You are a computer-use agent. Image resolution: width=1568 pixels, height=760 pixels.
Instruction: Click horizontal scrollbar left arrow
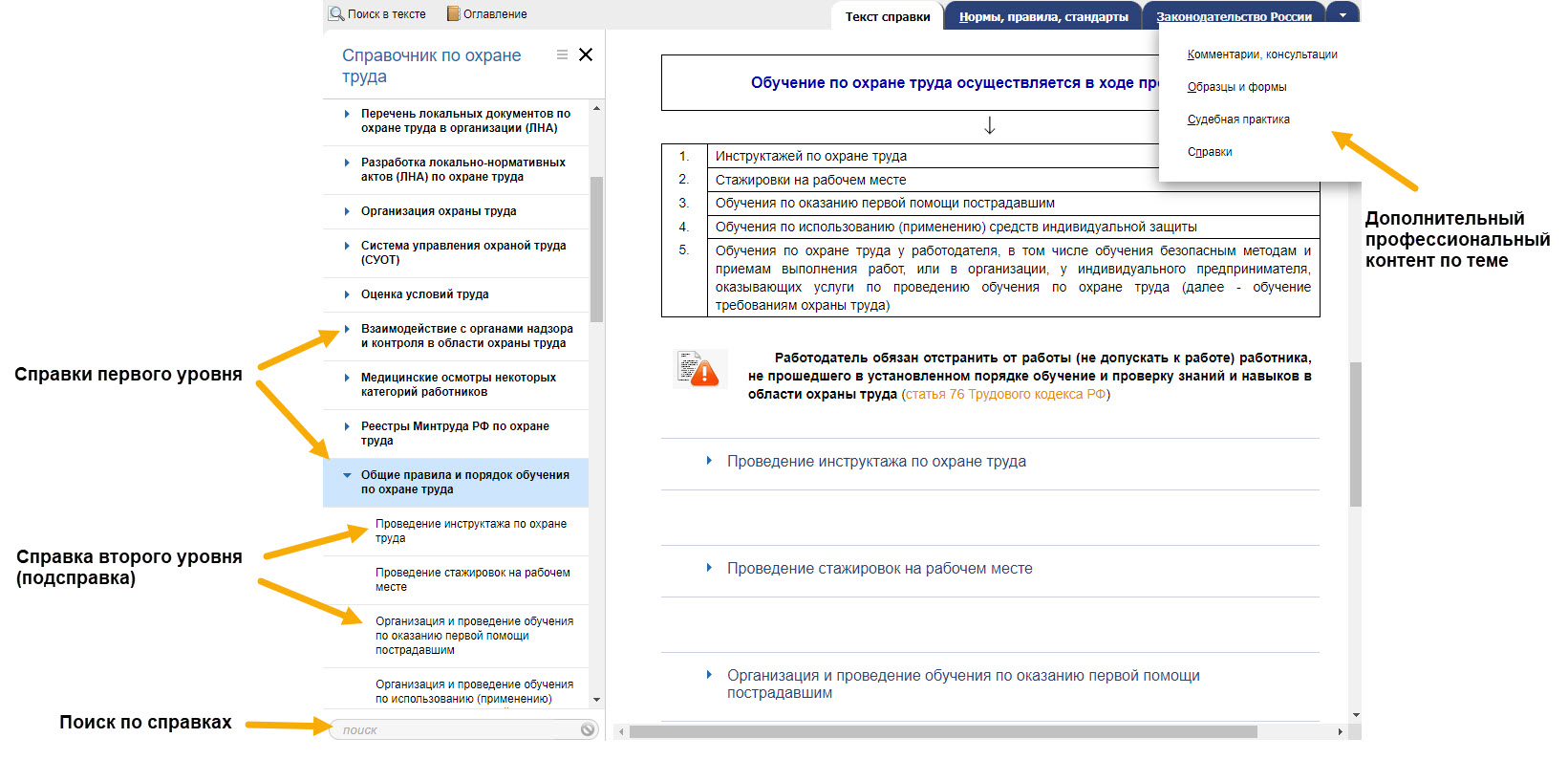pyautogui.click(x=621, y=731)
